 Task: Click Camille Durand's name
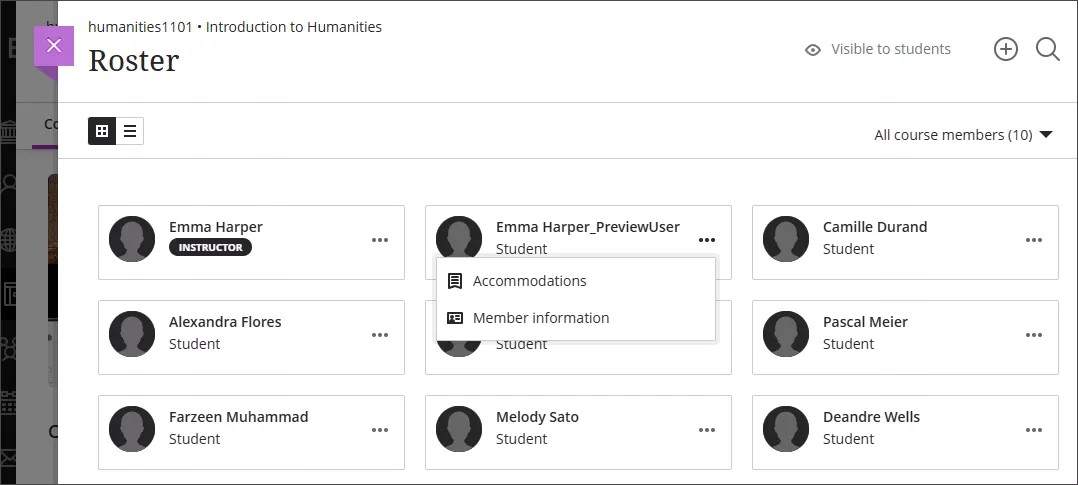874,227
